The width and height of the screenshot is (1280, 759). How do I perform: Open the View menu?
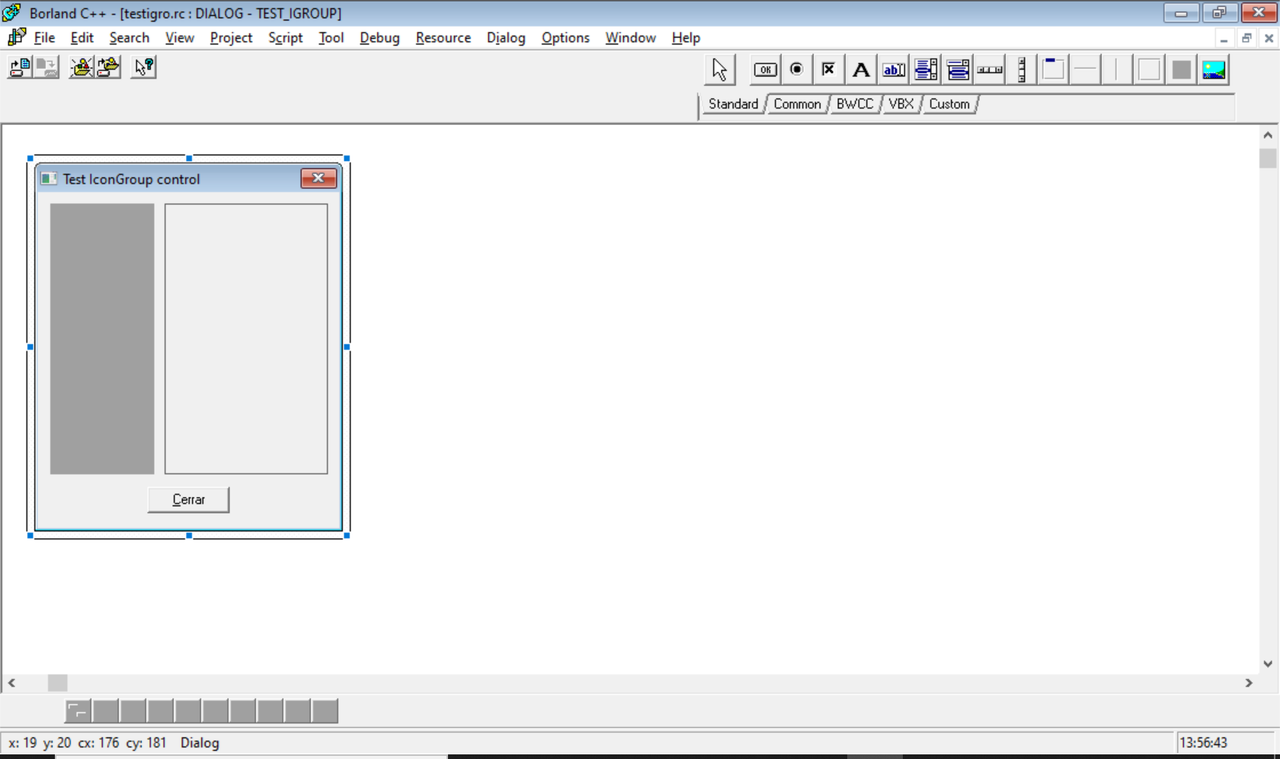180,38
